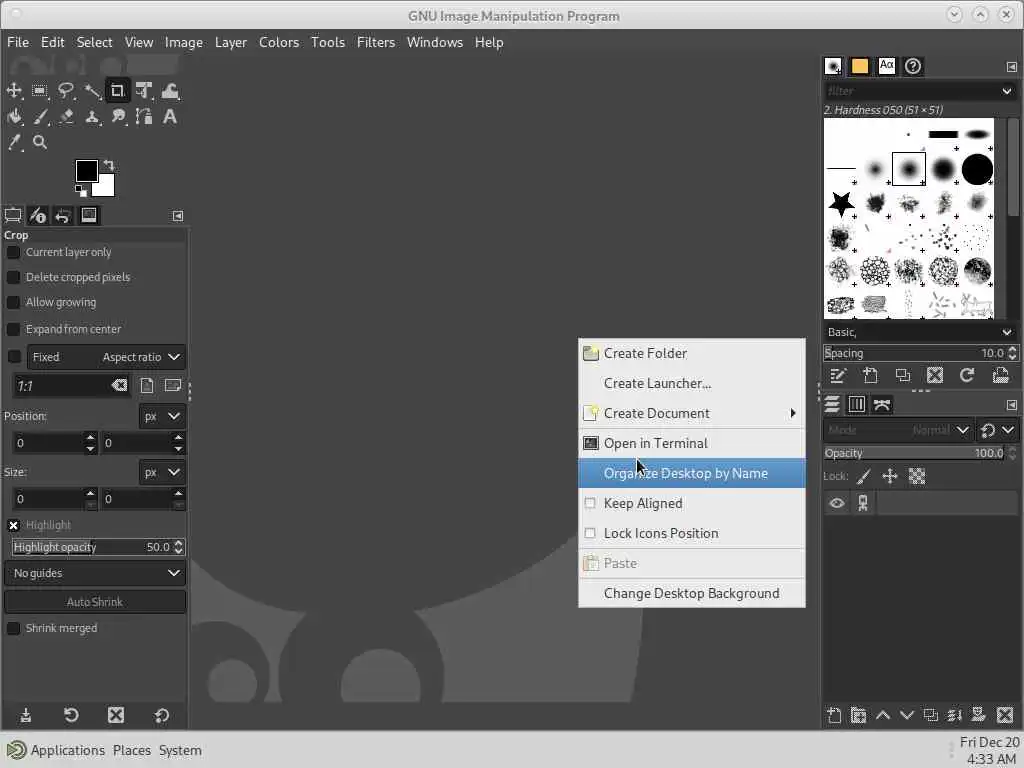
Task: Click the Delete brush icon
Action: [935, 376]
